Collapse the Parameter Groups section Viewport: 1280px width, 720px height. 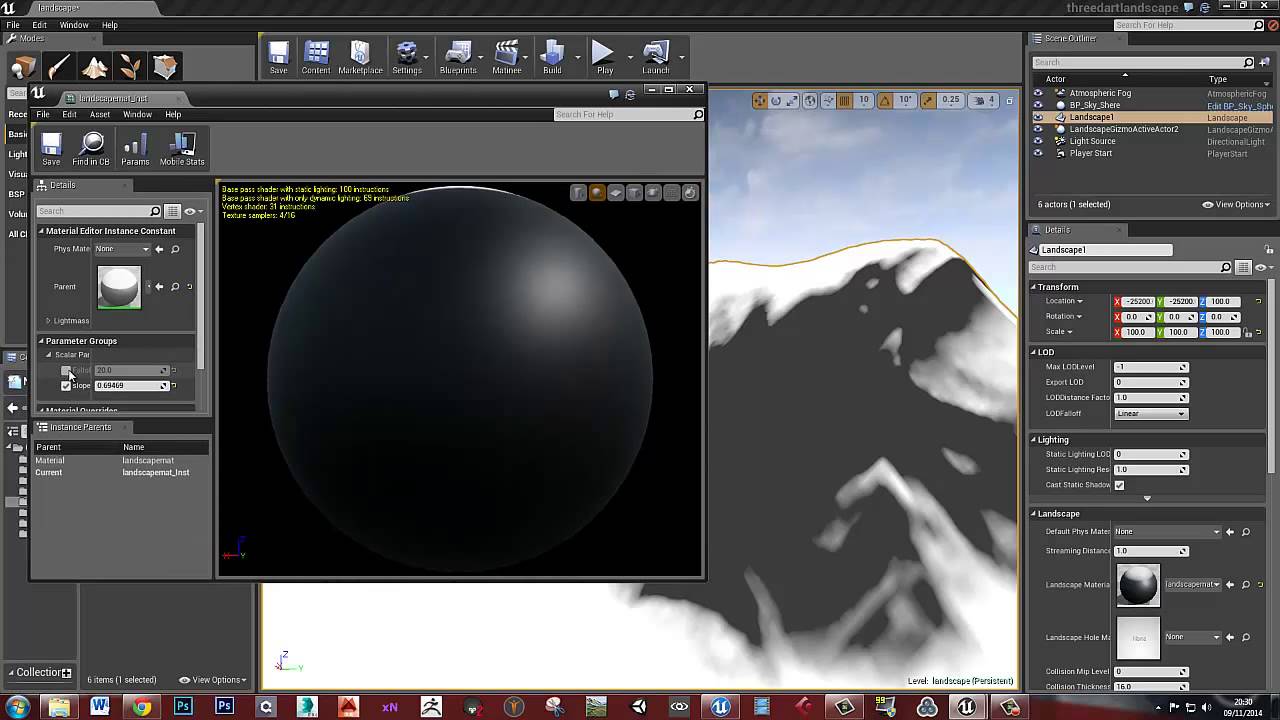[42, 341]
